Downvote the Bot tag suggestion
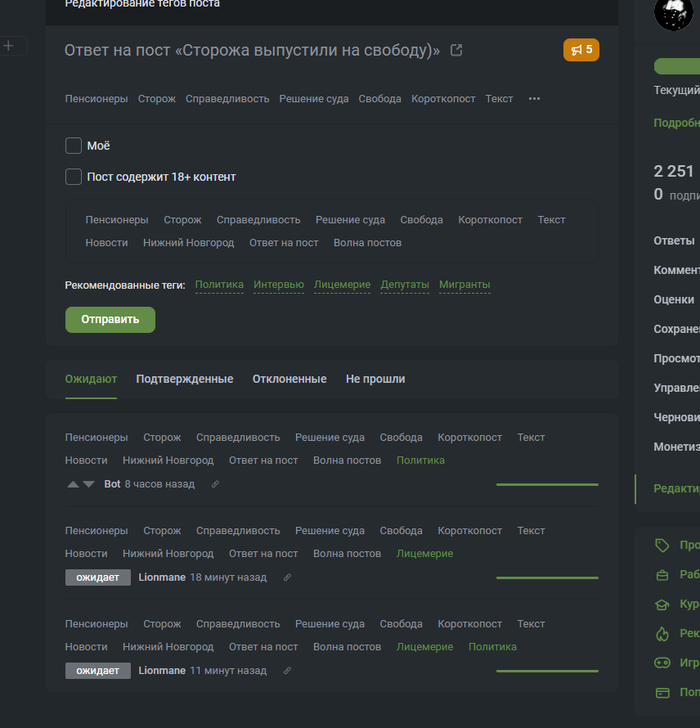Image resolution: width=700 pixels, height=728 pixels. (x=88, y=484)
